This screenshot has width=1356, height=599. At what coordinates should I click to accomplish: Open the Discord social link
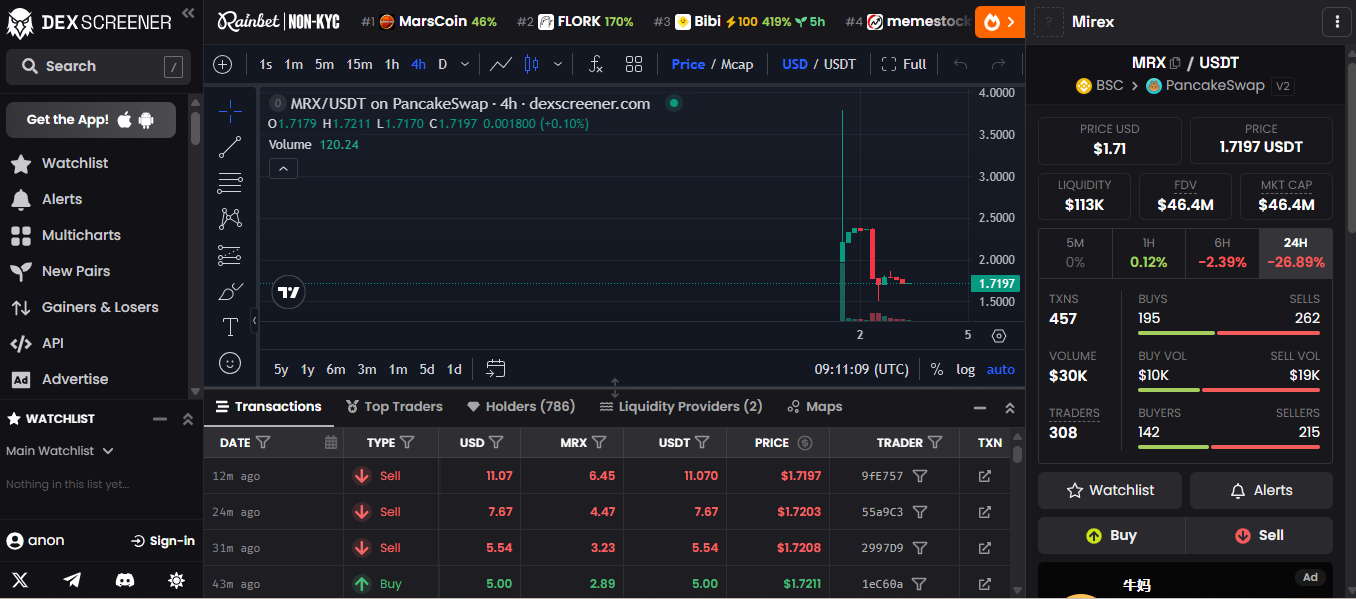click(125, 580)
